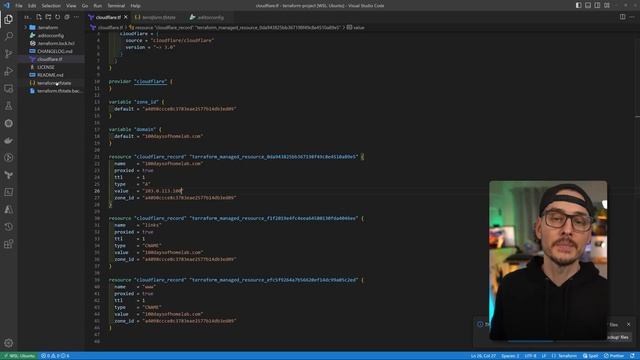The image size is (640, 360).
Task: Open the Go menu
Action: (85, 6)
